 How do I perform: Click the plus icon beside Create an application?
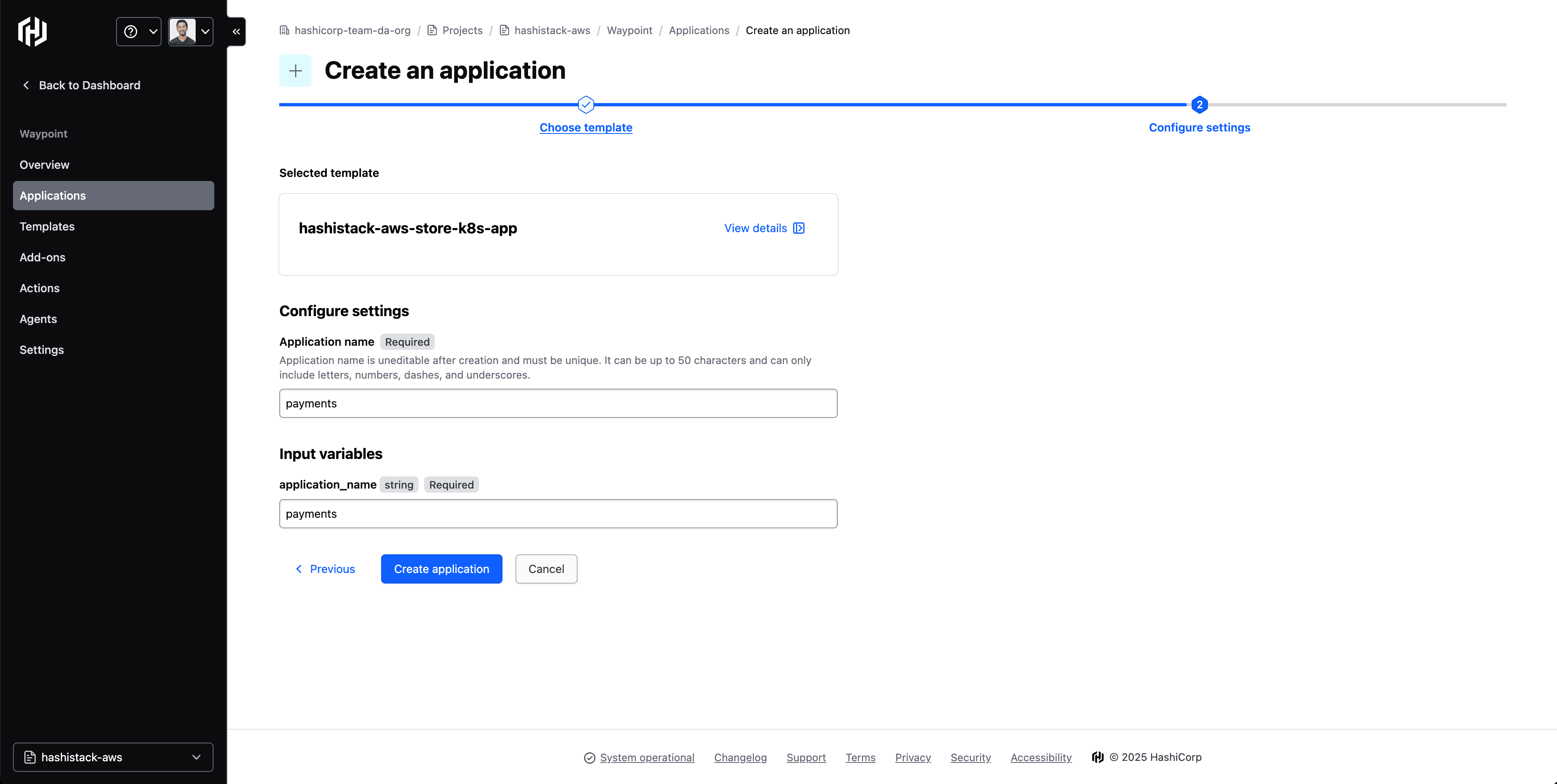295,70
